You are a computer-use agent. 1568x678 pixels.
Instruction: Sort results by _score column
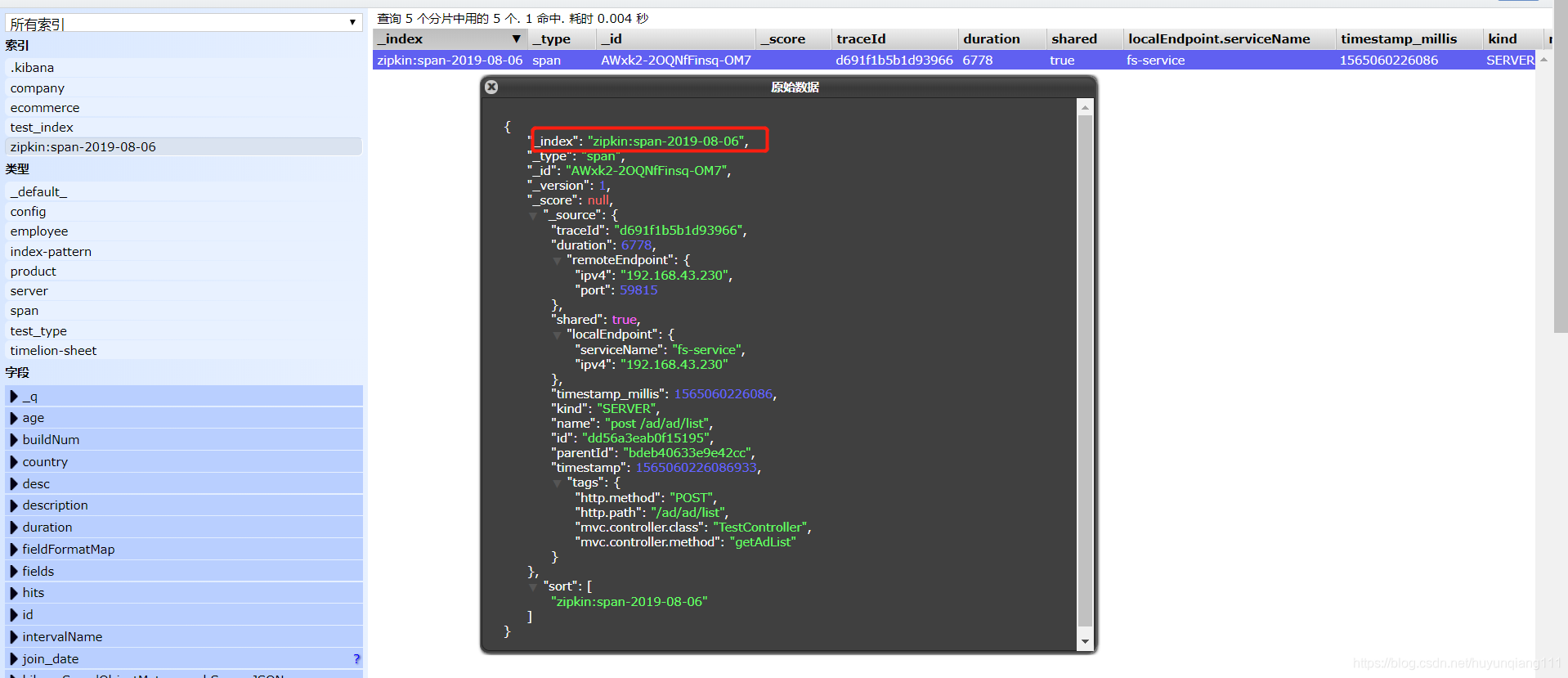793,38
